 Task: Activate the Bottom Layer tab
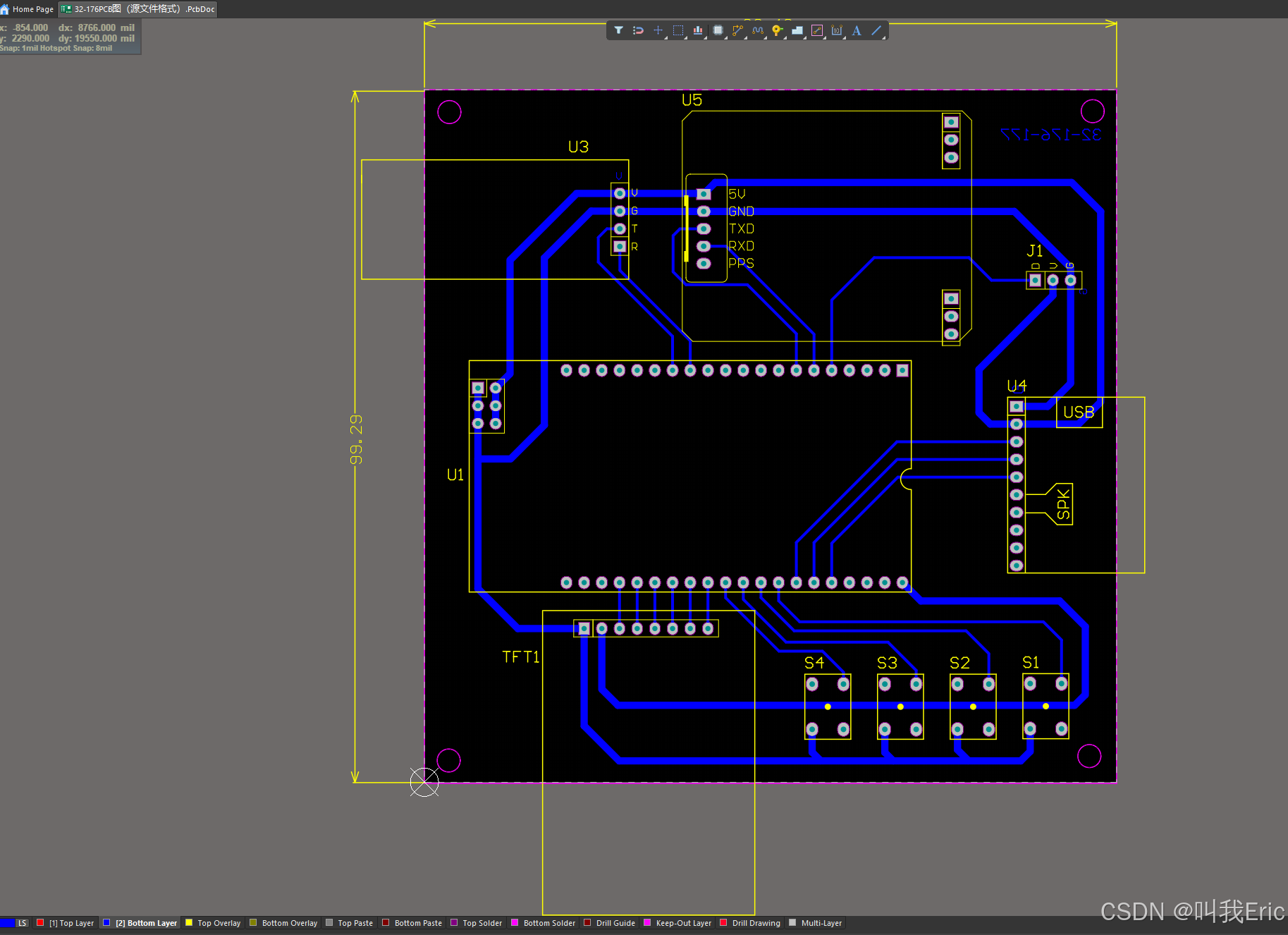click(x=140, y=923)
